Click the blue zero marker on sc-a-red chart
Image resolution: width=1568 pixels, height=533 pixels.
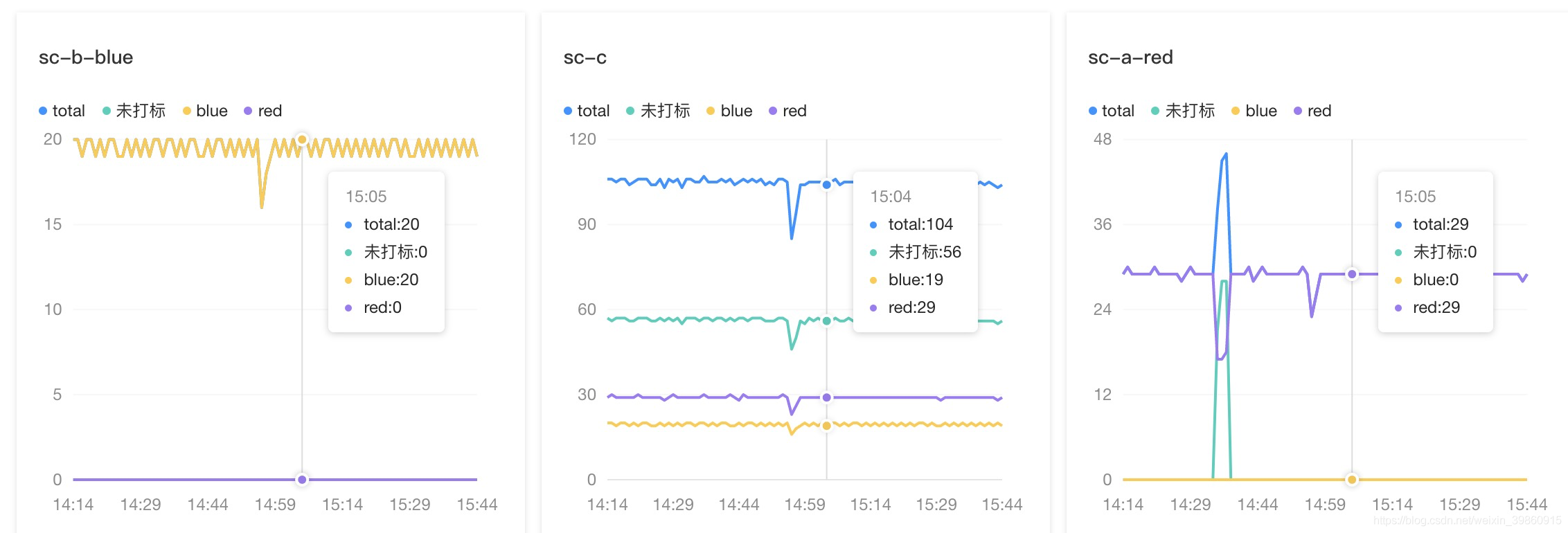tap(1351, 480)
